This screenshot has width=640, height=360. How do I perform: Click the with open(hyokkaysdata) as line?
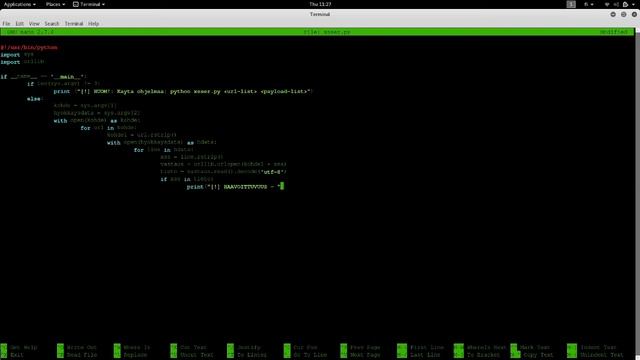coord(162,143)
